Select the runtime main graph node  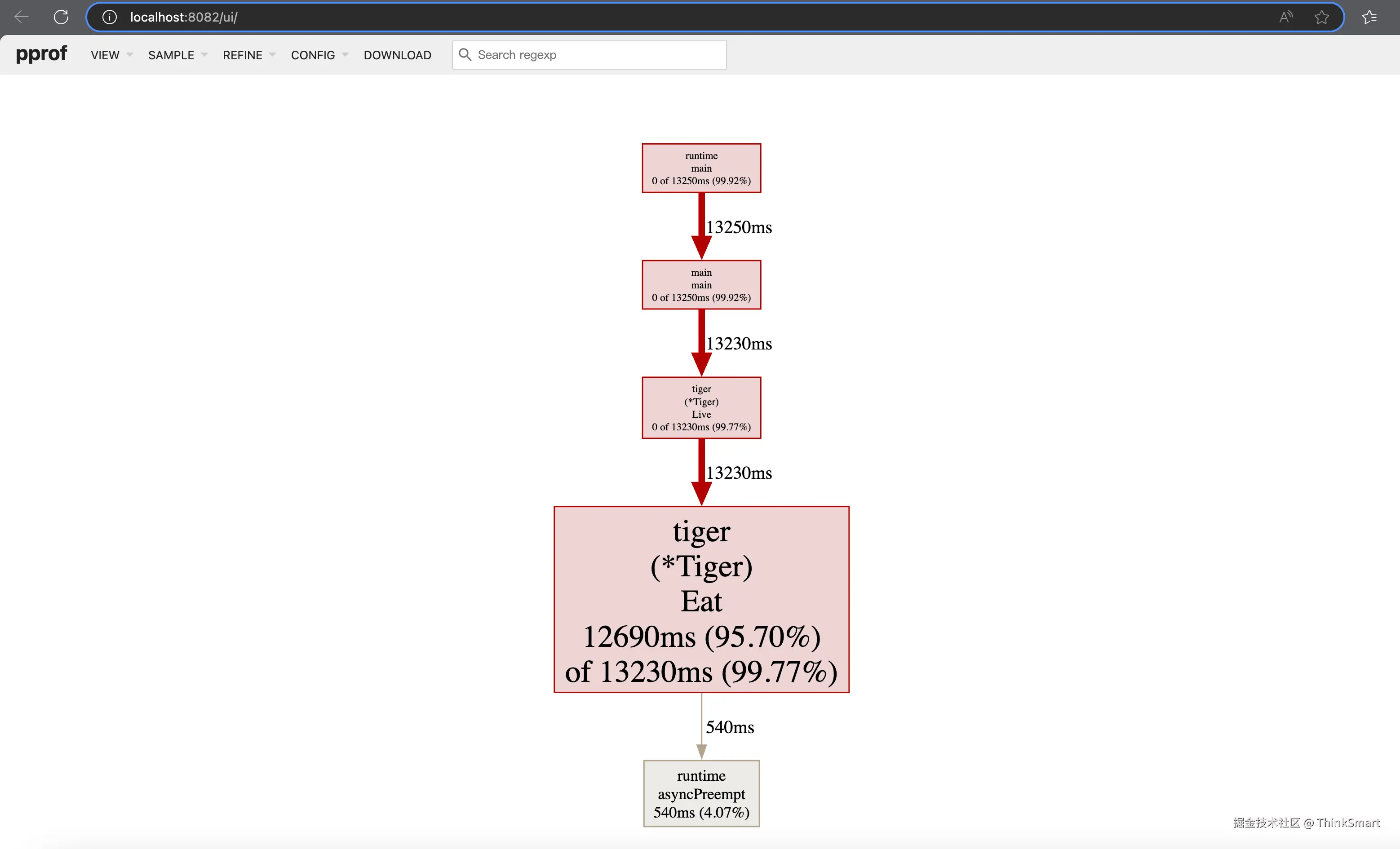tap(701, 168)
